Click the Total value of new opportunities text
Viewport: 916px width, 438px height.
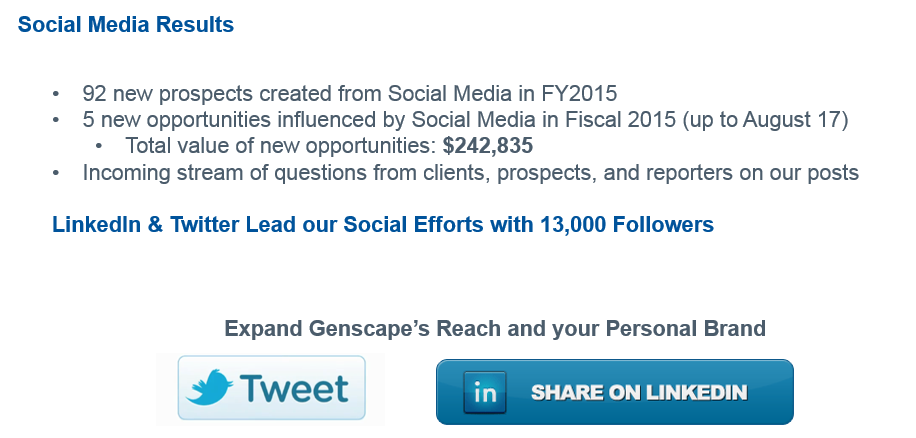tap(281, 146)
